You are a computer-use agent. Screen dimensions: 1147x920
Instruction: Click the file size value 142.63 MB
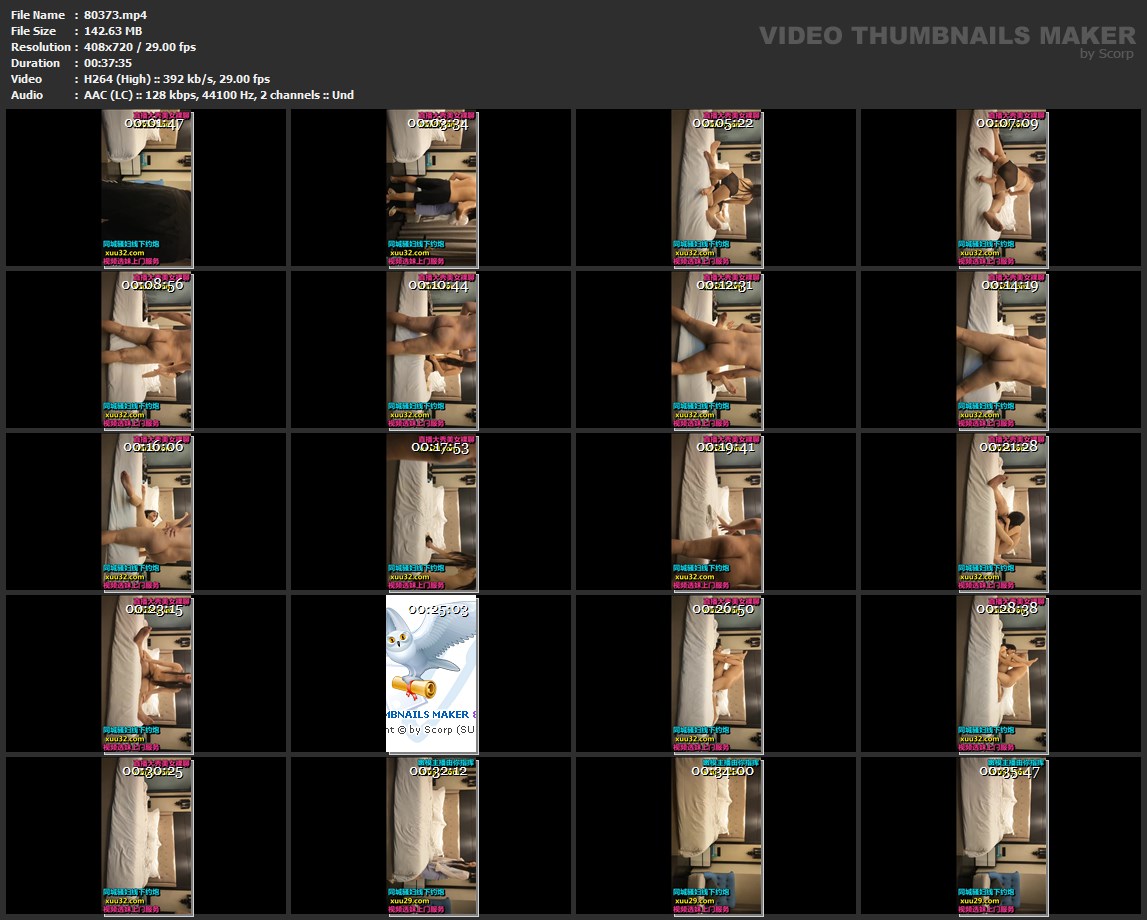[113, 31]
